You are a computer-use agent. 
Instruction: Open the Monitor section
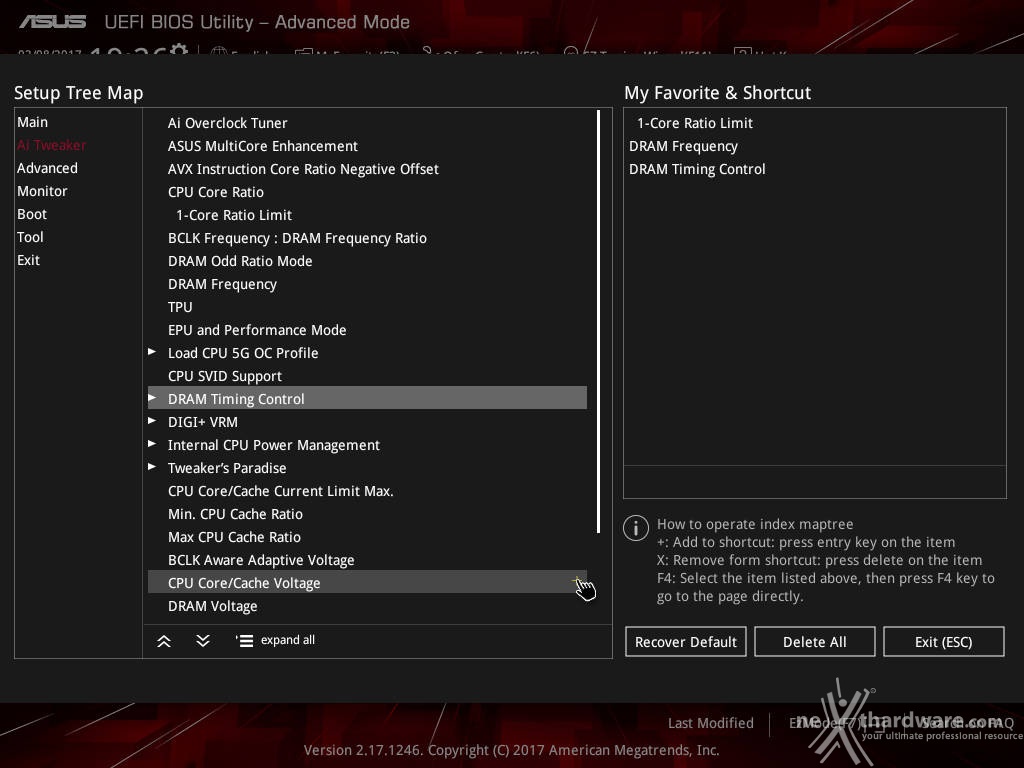tap(42, 191)
